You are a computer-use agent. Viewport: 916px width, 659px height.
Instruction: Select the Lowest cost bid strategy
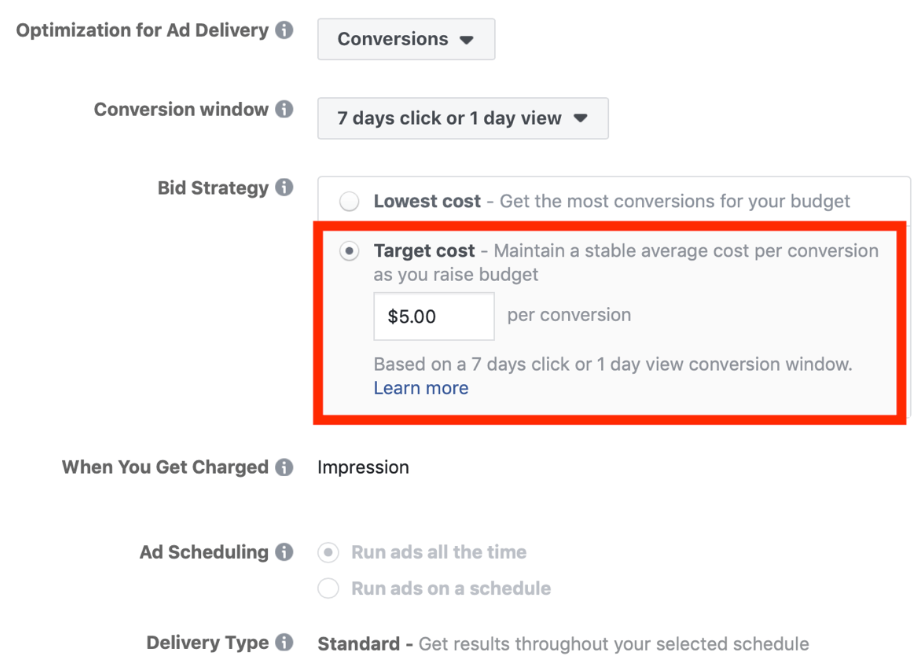[349, 202]
